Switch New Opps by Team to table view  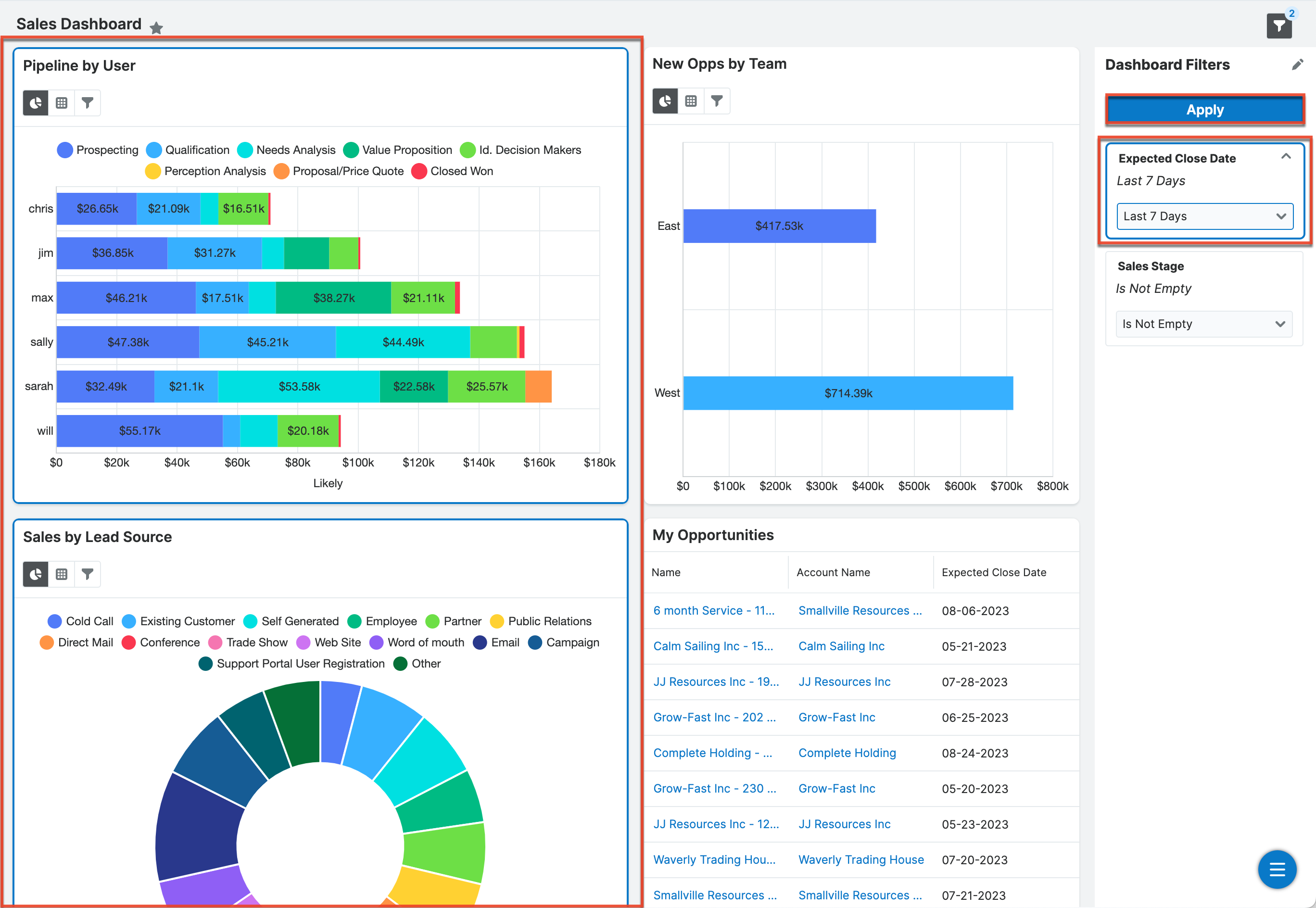click(x=691, y=101)
